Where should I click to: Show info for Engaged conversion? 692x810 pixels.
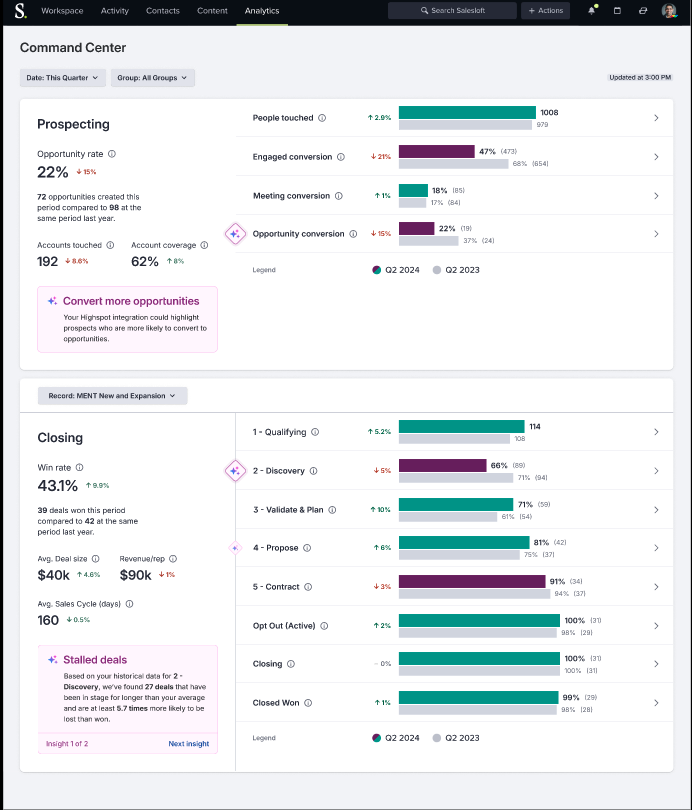(341, 157)
